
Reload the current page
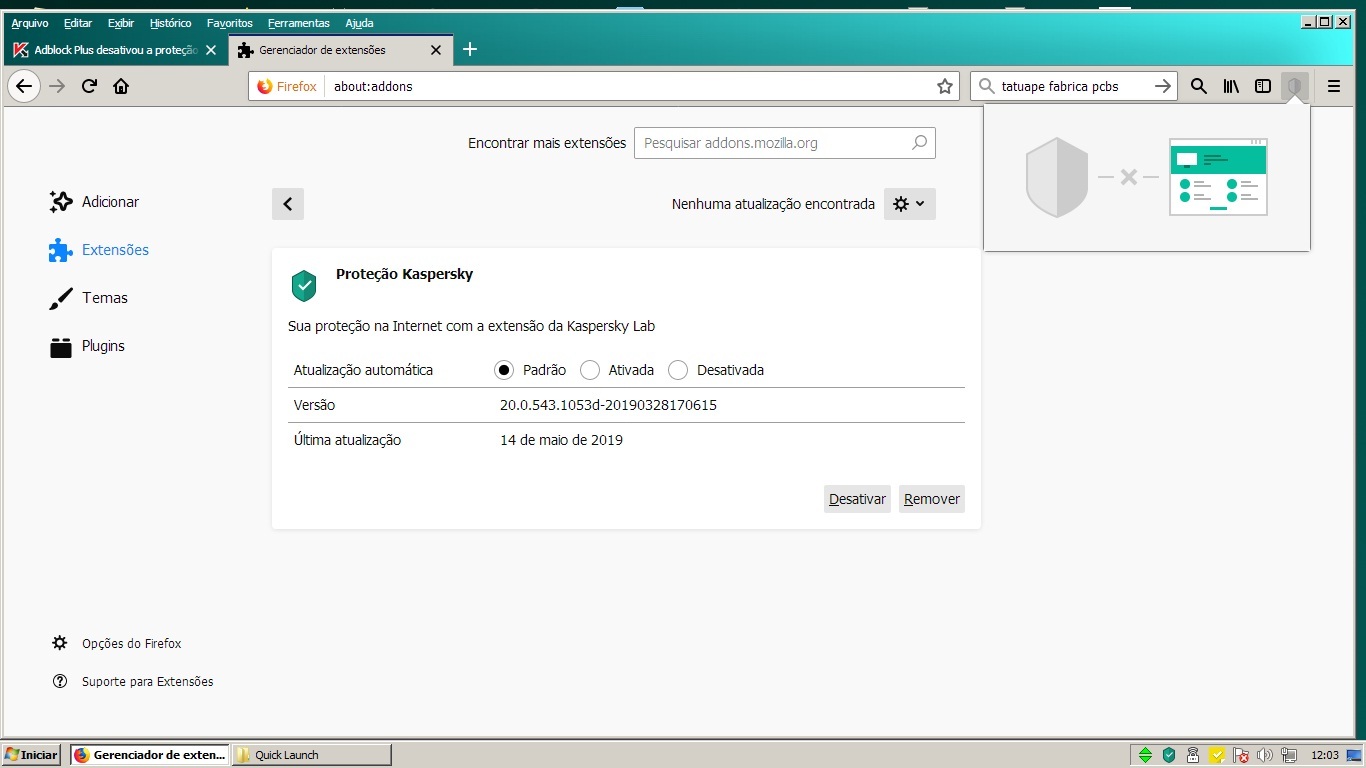pos(89,86)
